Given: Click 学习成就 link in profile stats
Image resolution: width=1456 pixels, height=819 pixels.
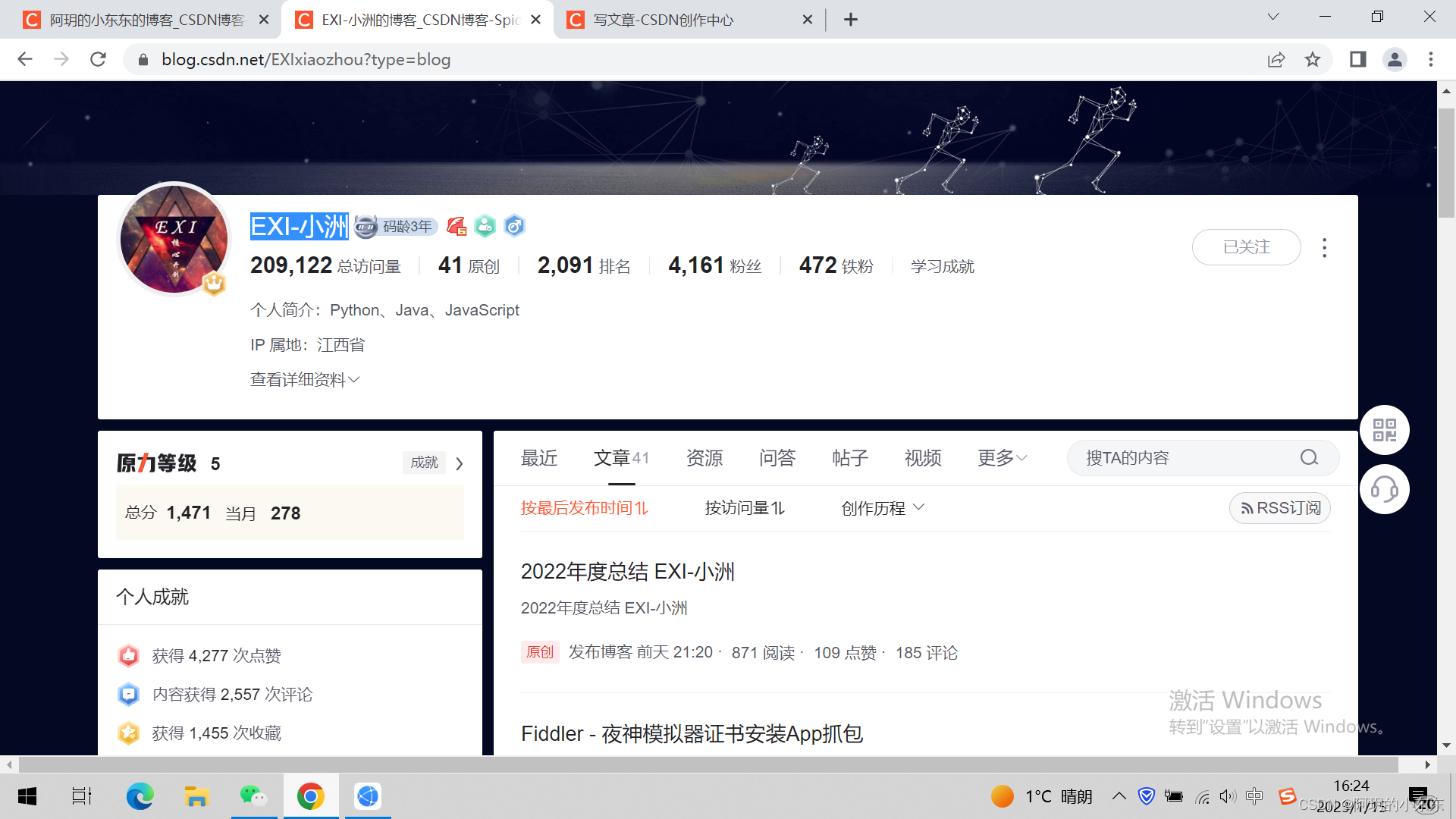Looking at the screenshot, I should (x=942, y=265).
